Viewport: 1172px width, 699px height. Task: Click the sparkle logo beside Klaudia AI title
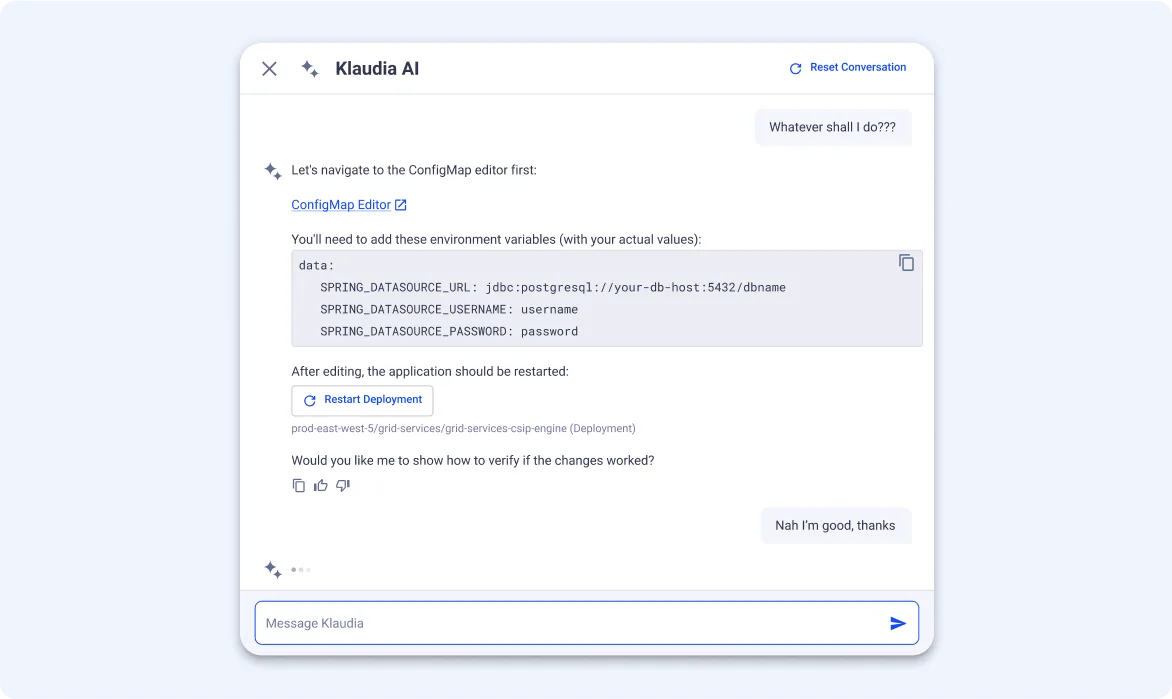[x=310, y=69]
